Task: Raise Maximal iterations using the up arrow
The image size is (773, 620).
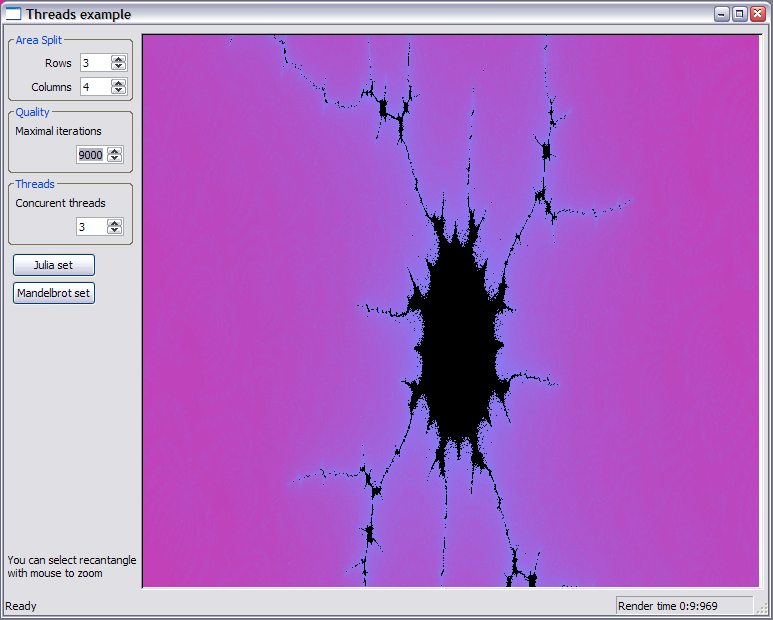Action: (x=114, y=151)
